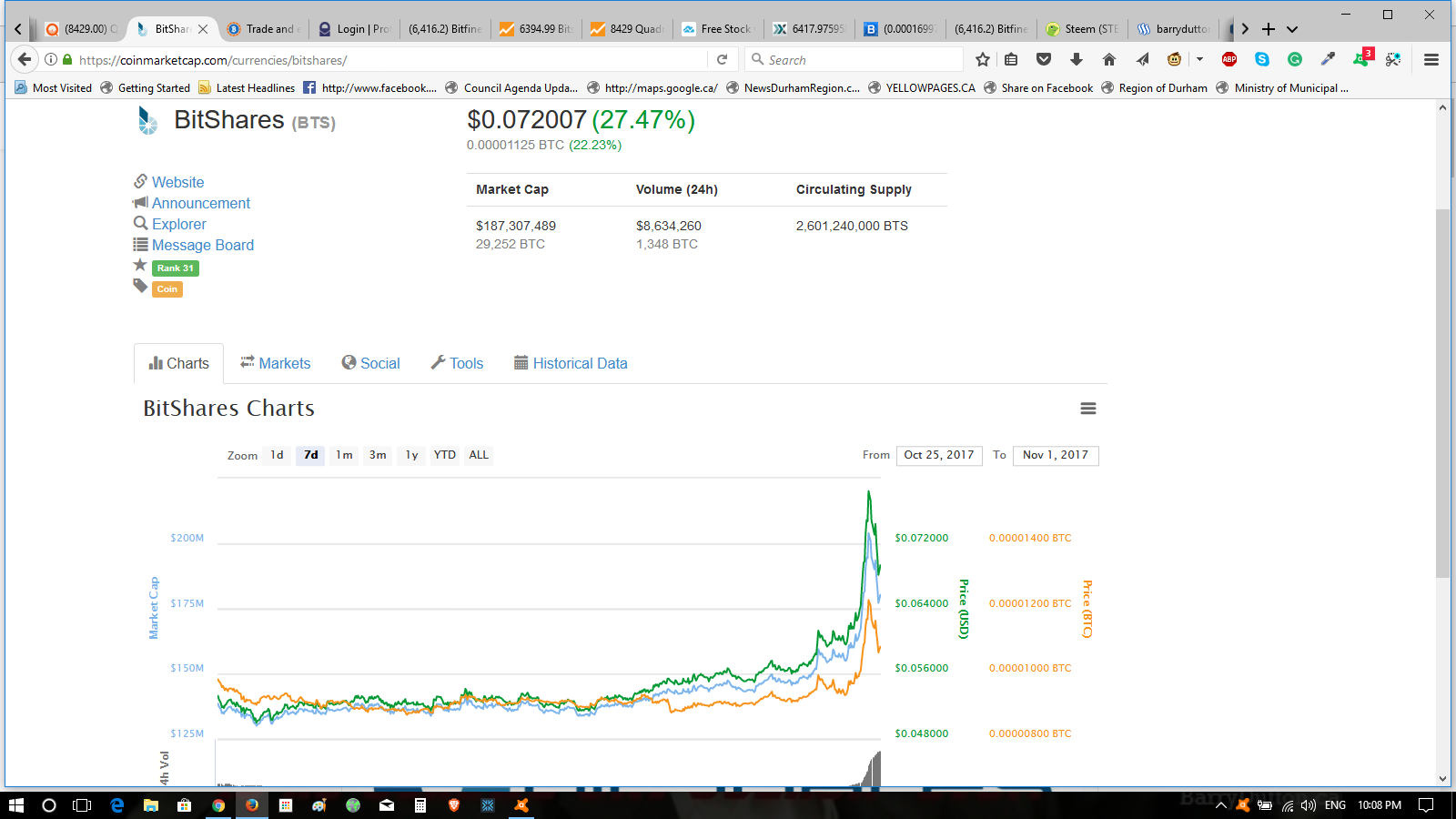Screen dimensions: 1456x819
Task: Set chart zoom to 1m
Action: tap(344, 455)
